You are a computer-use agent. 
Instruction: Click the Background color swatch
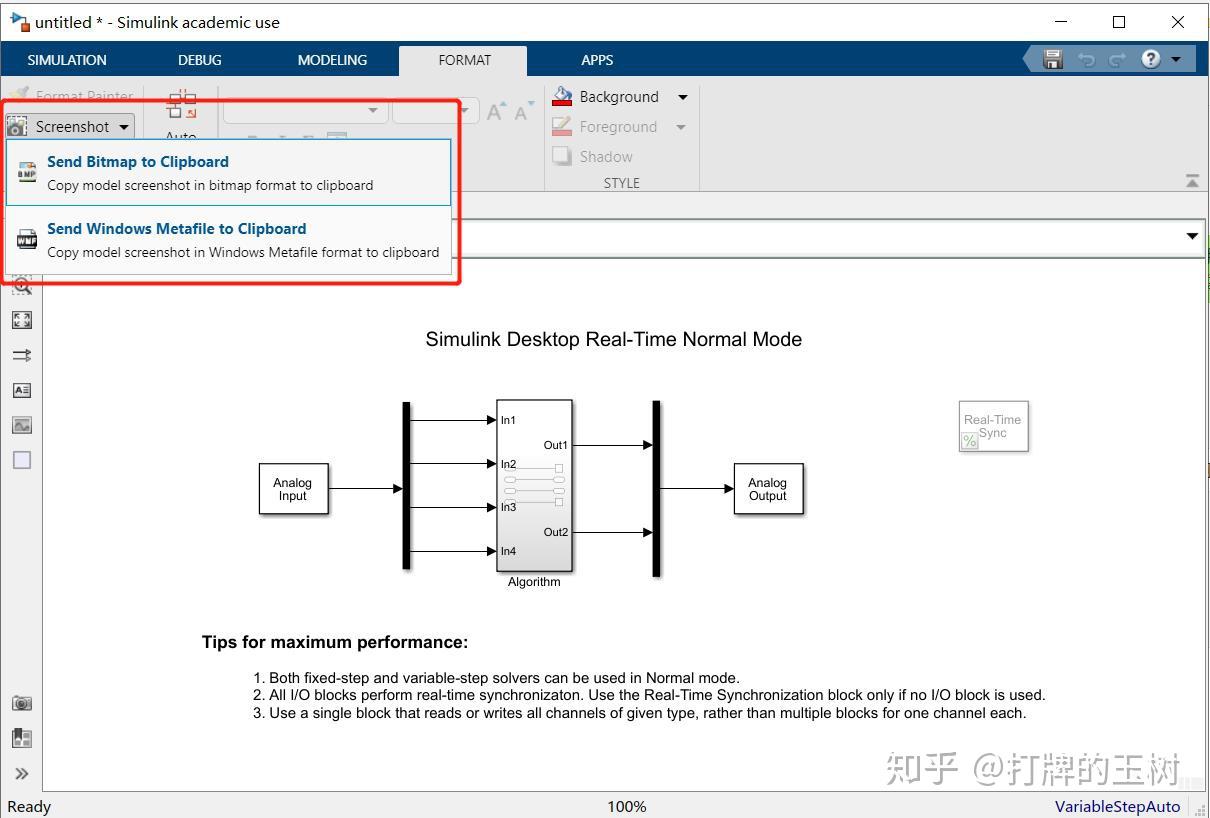[x=562, y=96]
